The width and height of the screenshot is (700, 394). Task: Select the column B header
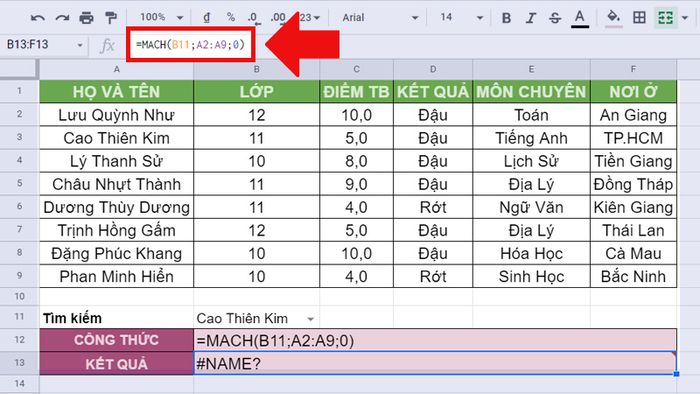[257, 69]
